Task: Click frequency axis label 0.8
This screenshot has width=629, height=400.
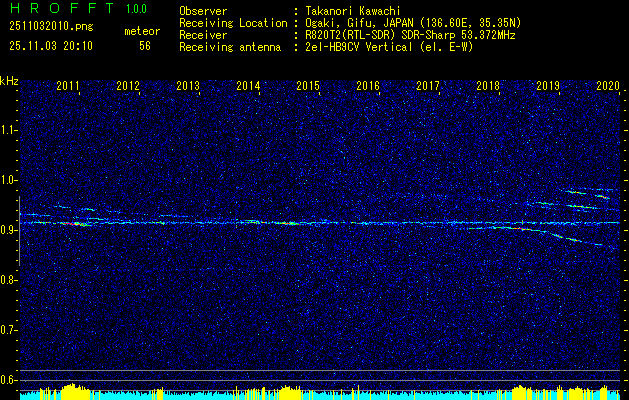Action: (9, 280)
